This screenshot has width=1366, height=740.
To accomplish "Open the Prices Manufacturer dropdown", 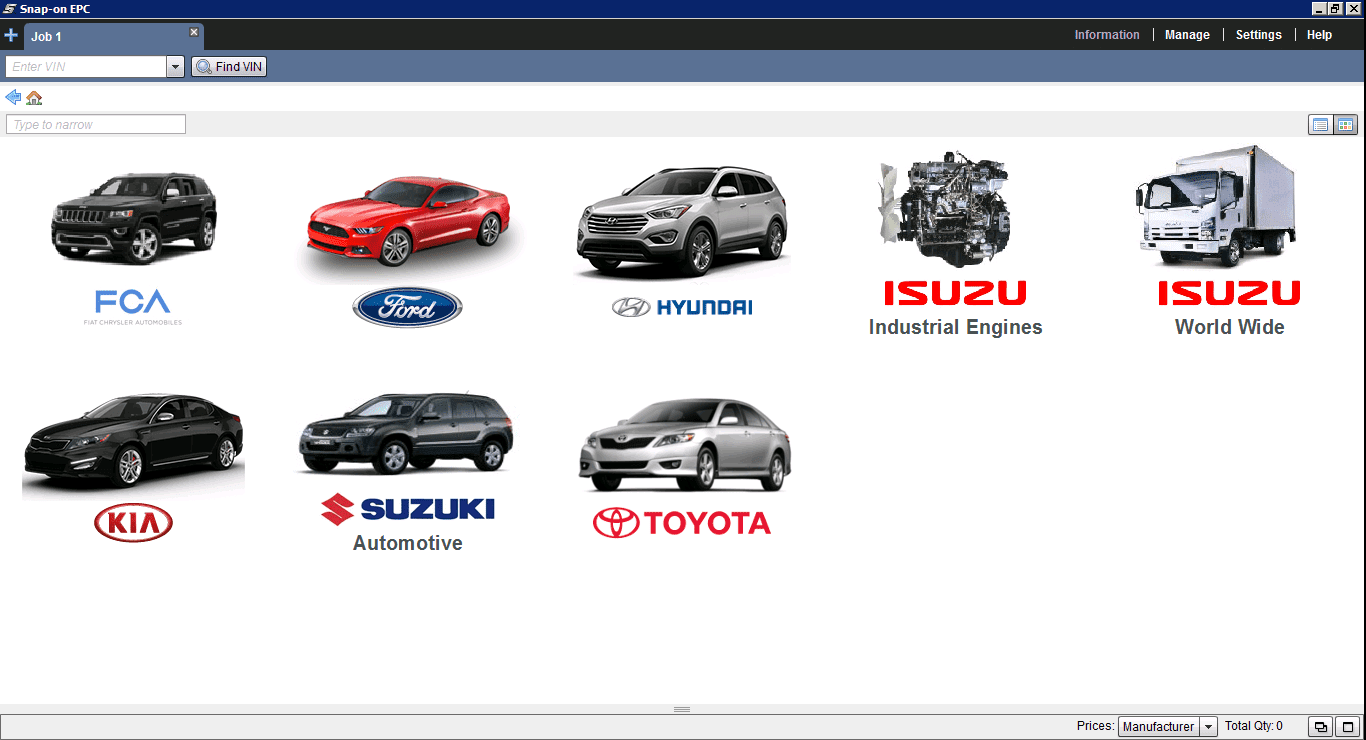I will point(1167,727).
